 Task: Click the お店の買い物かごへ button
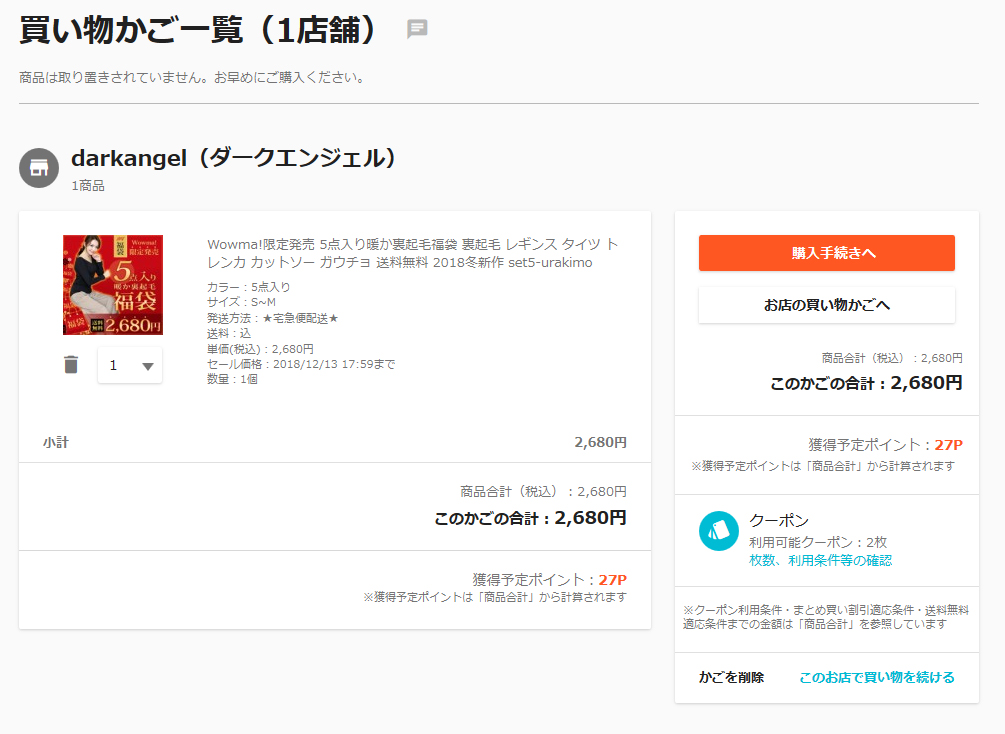[827, 305]
